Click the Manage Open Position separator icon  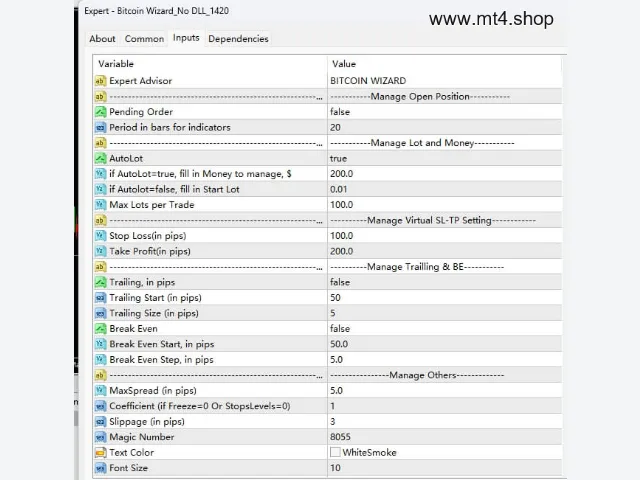pos(100,96)
